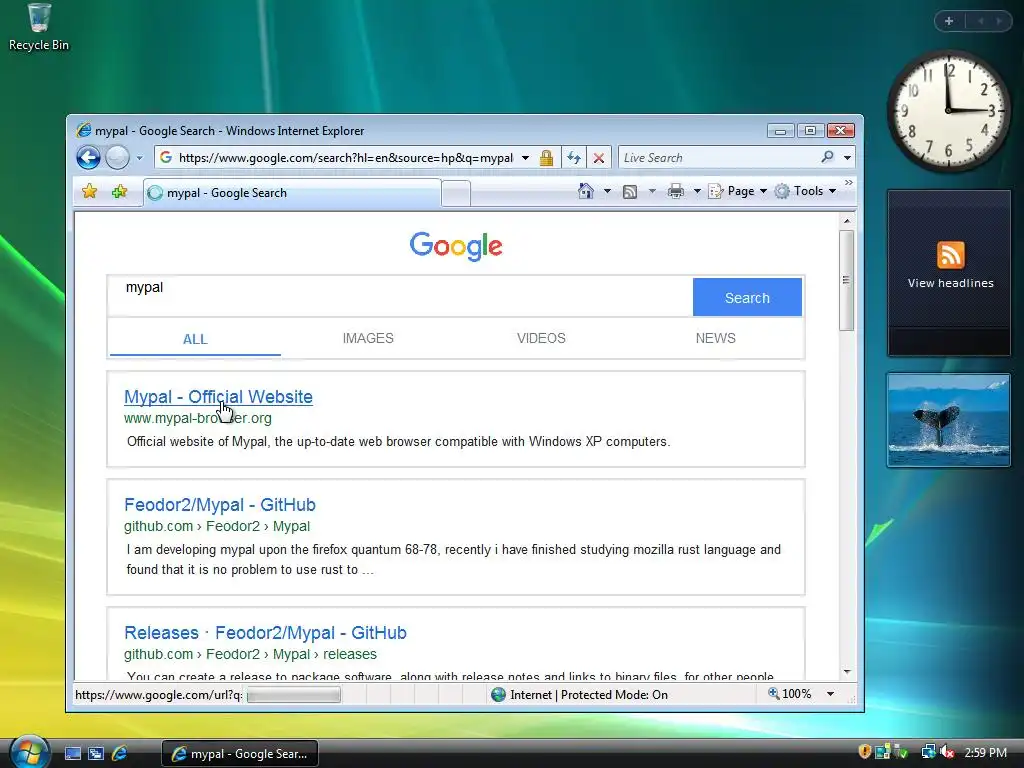Open the Favorites Center star
The width and height of the screenshot is (1024, 768).
[89, 191]
